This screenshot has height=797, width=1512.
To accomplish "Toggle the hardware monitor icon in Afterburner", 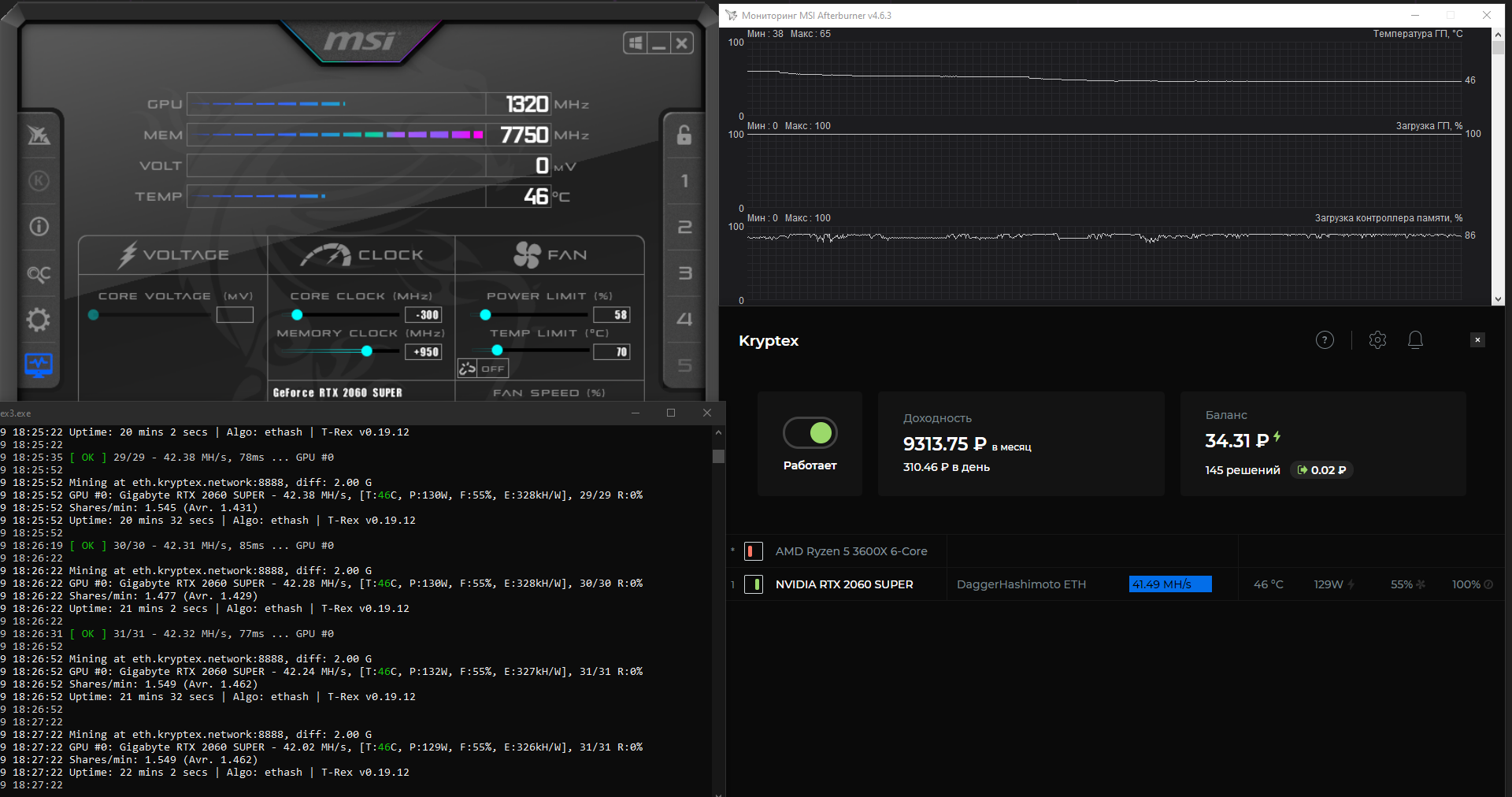I will pyautogui.click(x=39, y=365).
